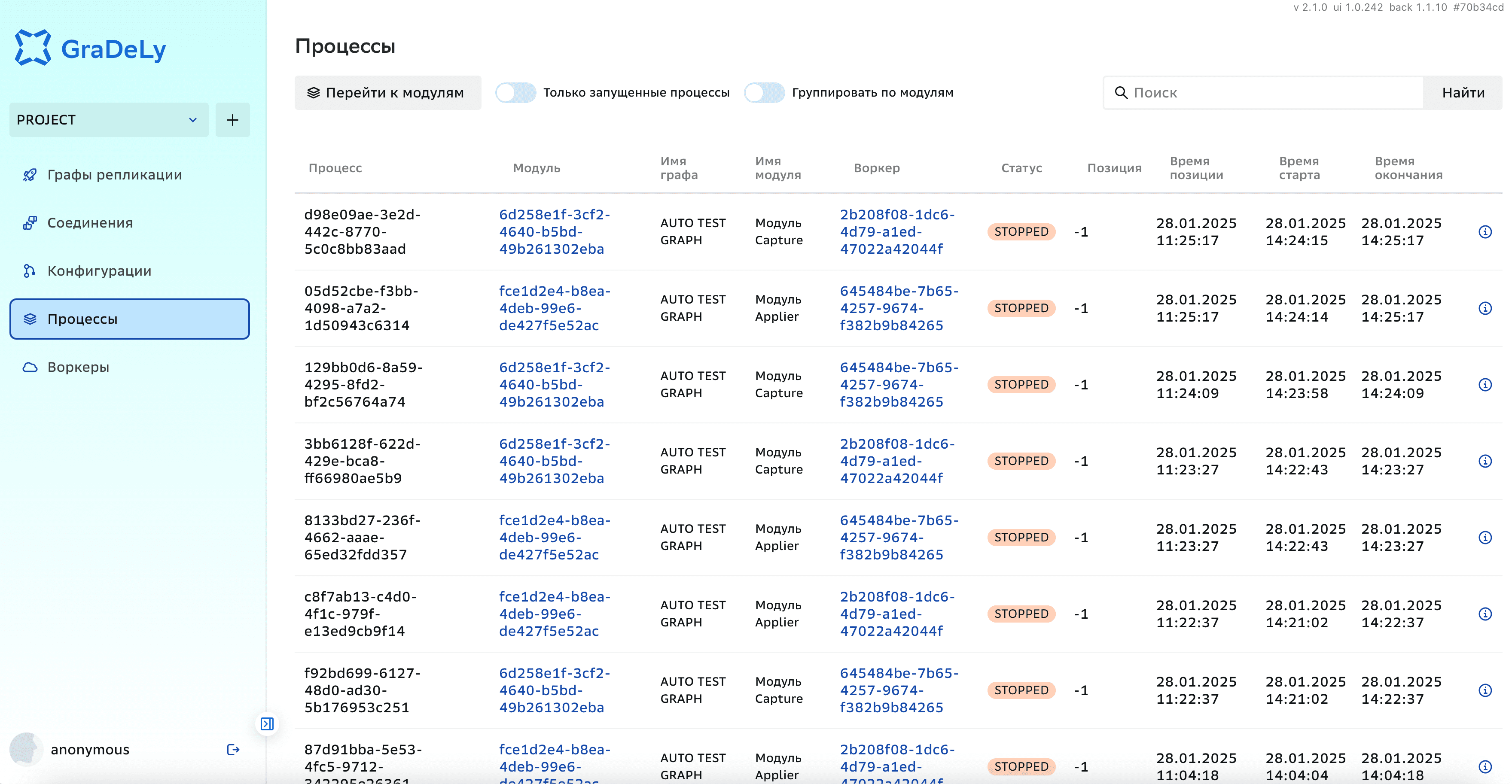
Task: Click the 'Найти' search button
Action: 1463,93
